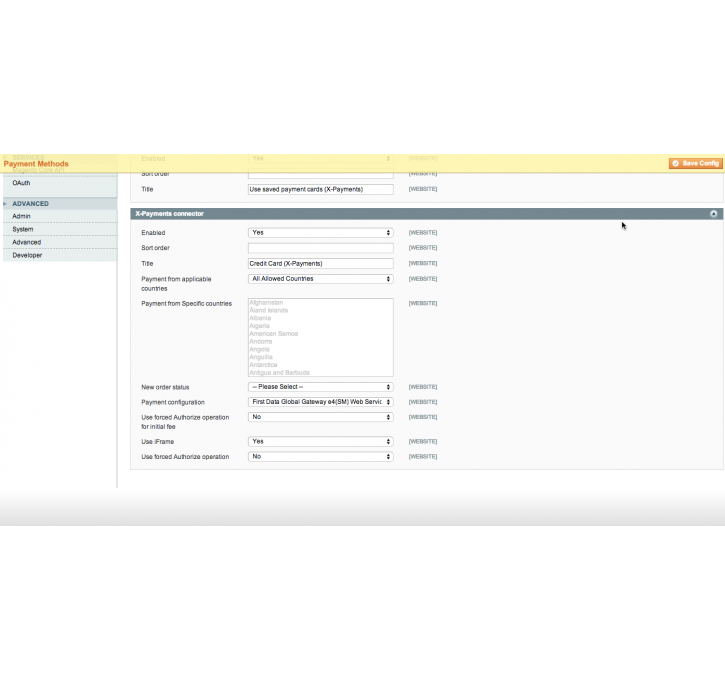Select Angola in the countries list
The width and height of the screenshot is (725, 680).
click(259, 349)
